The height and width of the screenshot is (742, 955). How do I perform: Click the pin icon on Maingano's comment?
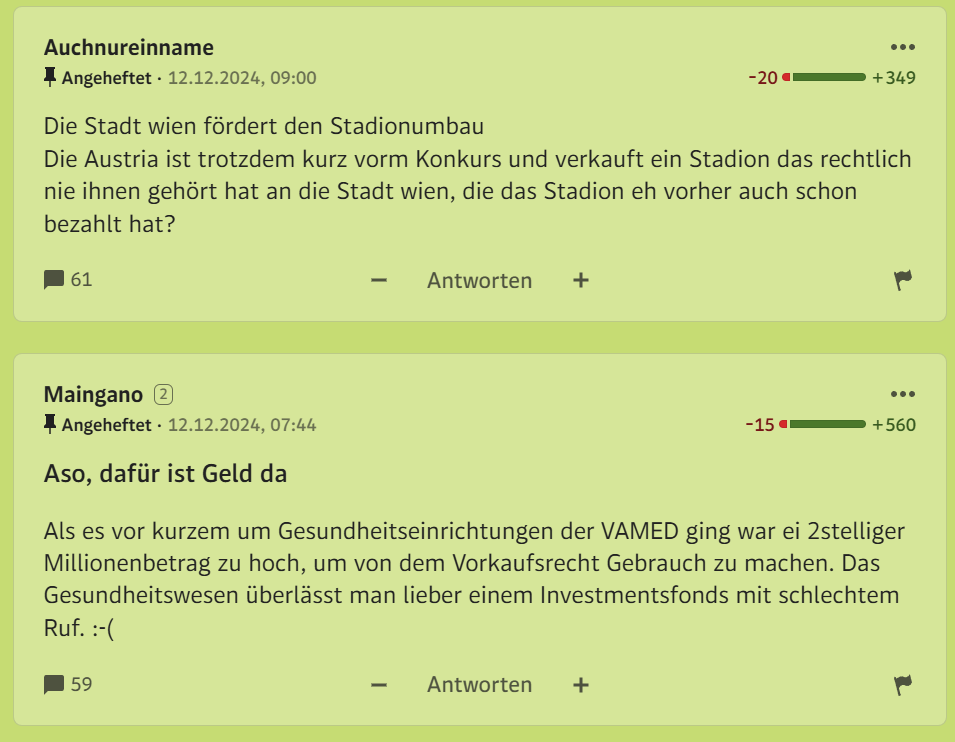point(50,424)
